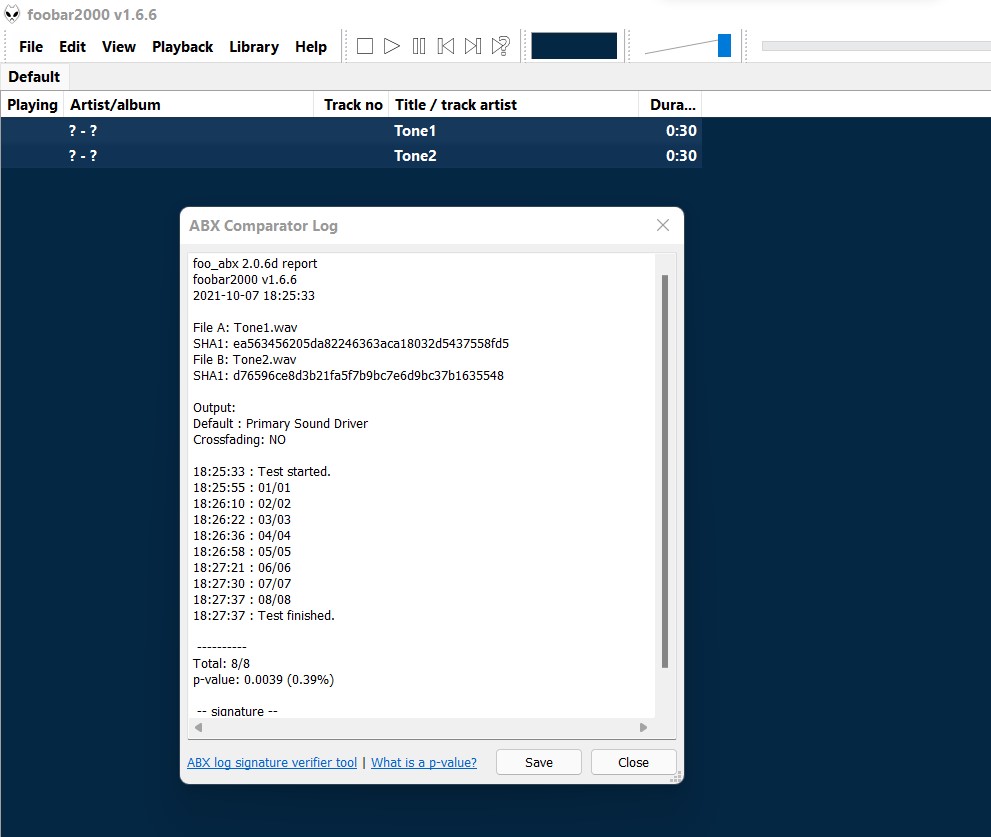Viewport: 991px width, 837px height.
Task: Click the Save button
Action: (x=538, y=762)
